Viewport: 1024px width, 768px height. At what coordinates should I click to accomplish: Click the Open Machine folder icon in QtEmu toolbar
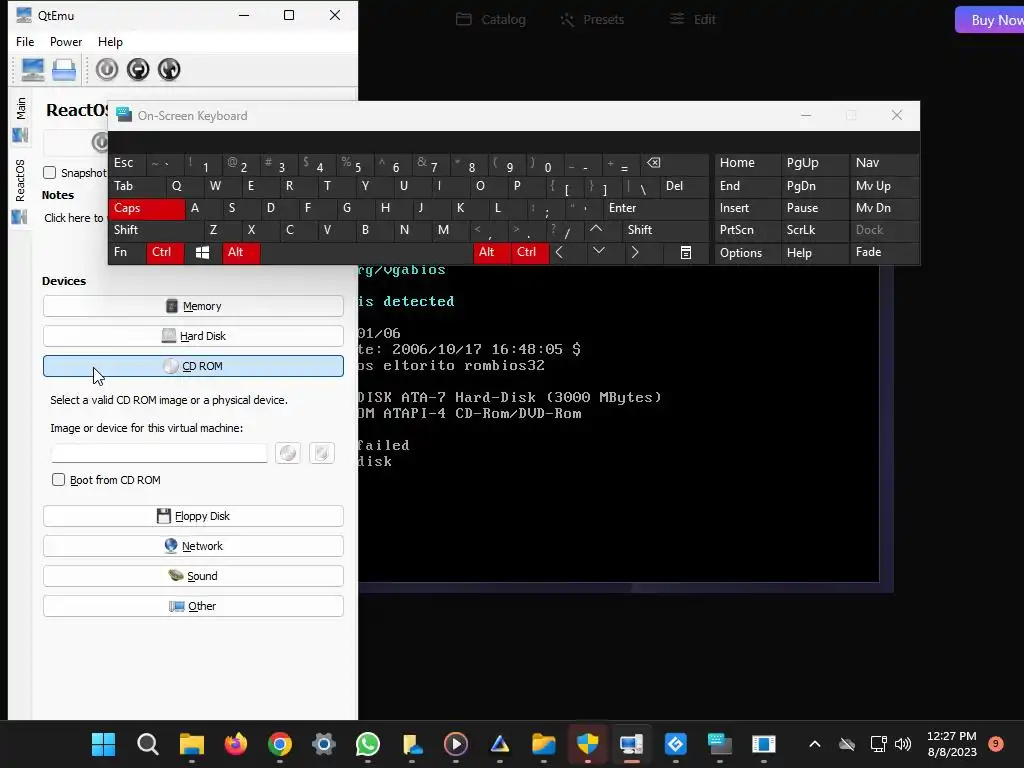click(x=64, y=69)
